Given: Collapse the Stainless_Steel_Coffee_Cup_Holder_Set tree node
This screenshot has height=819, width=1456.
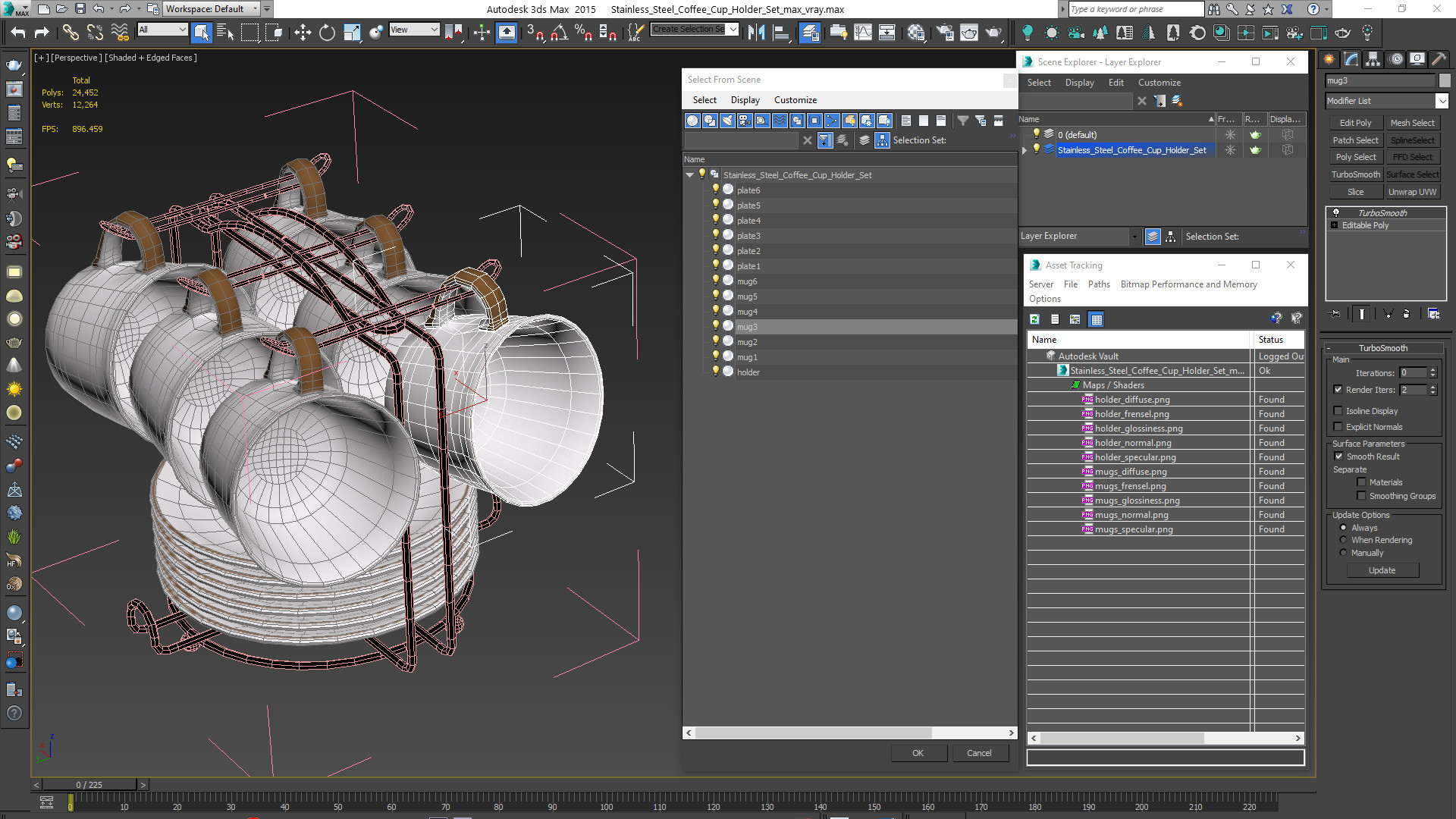Looking at the screenshot, I should 689,175.
